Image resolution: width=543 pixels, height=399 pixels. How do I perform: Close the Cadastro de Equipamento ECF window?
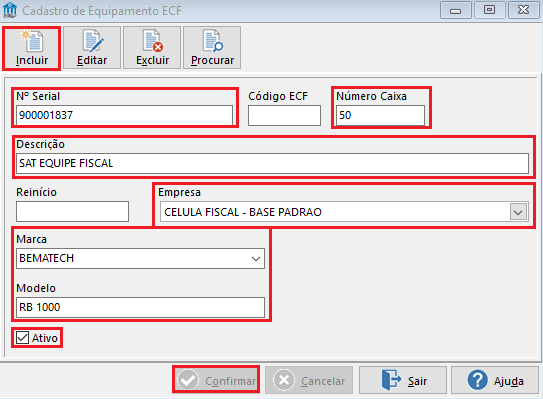coord(523,10)
